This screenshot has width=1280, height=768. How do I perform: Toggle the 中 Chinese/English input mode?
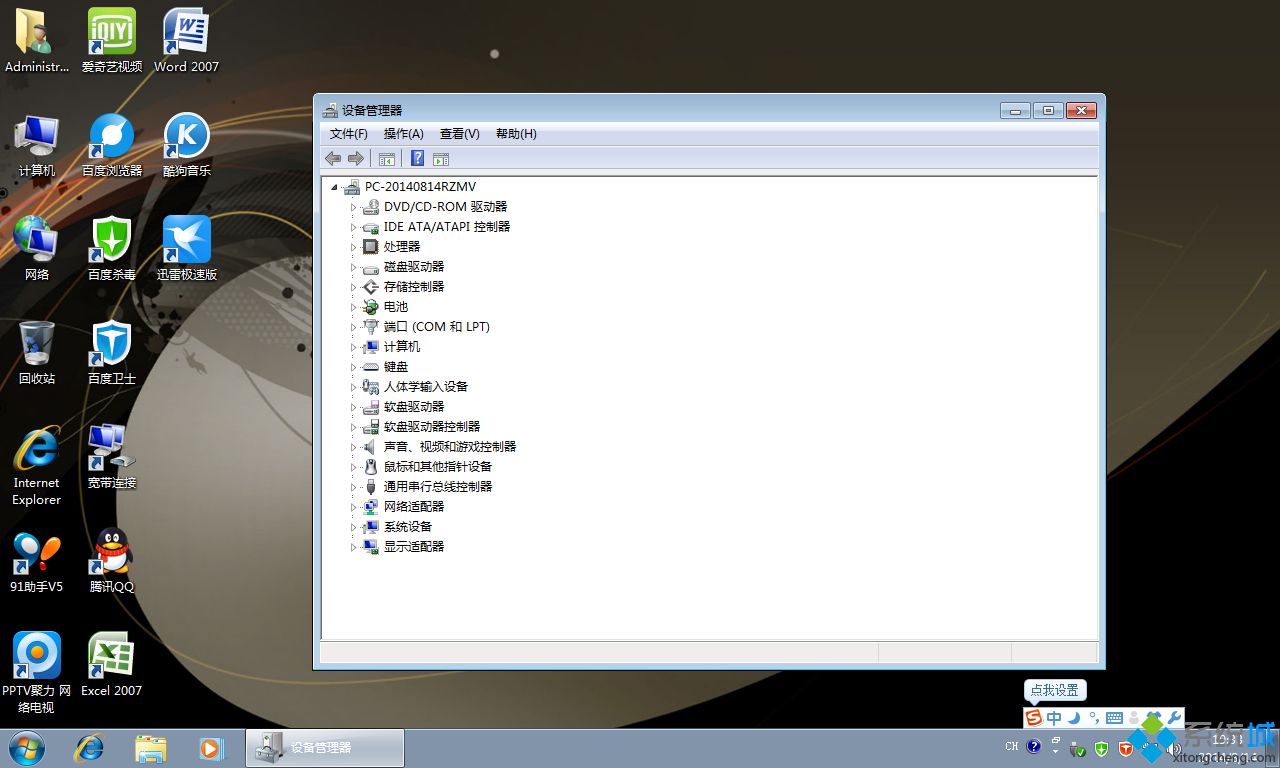coord(1054,718)
